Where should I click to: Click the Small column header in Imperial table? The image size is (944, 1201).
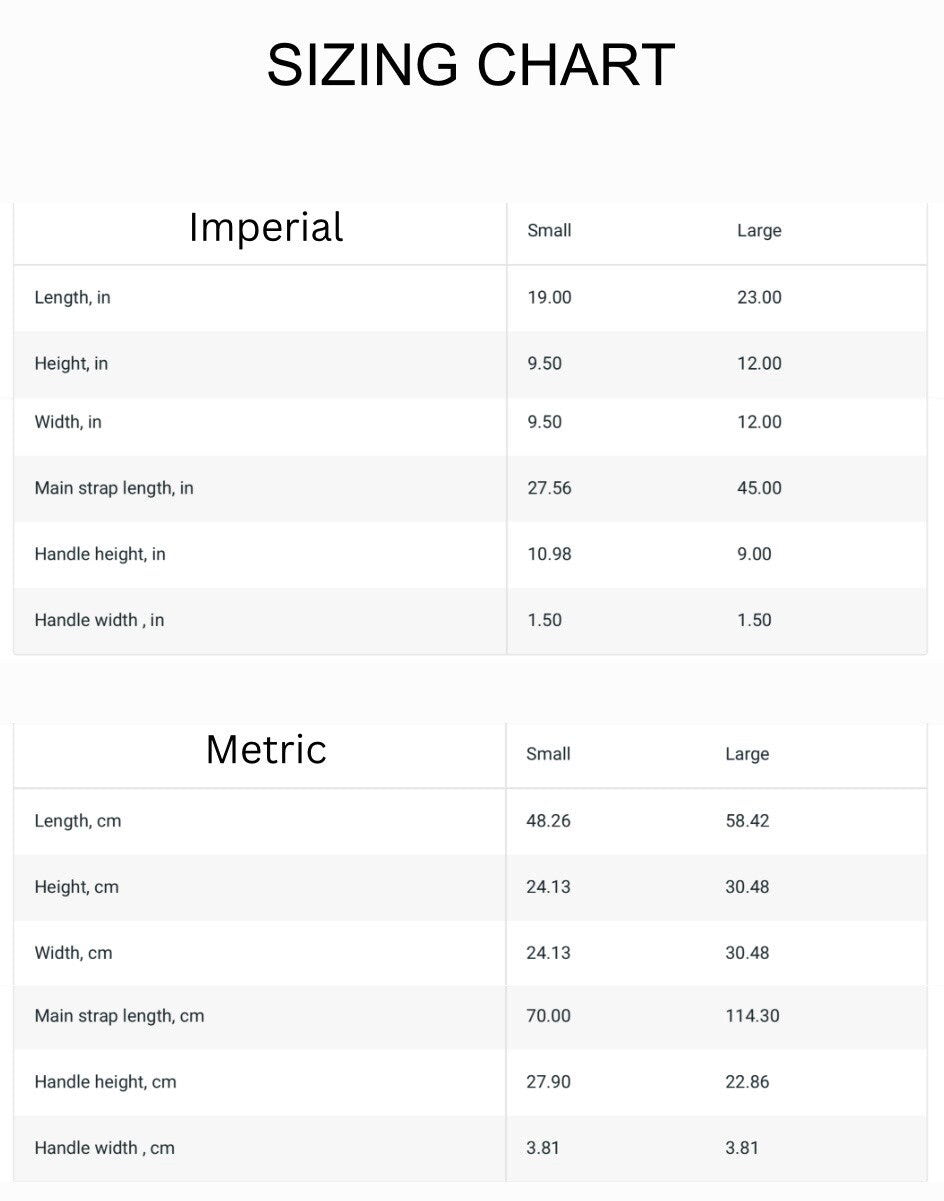tap(549, 231)
